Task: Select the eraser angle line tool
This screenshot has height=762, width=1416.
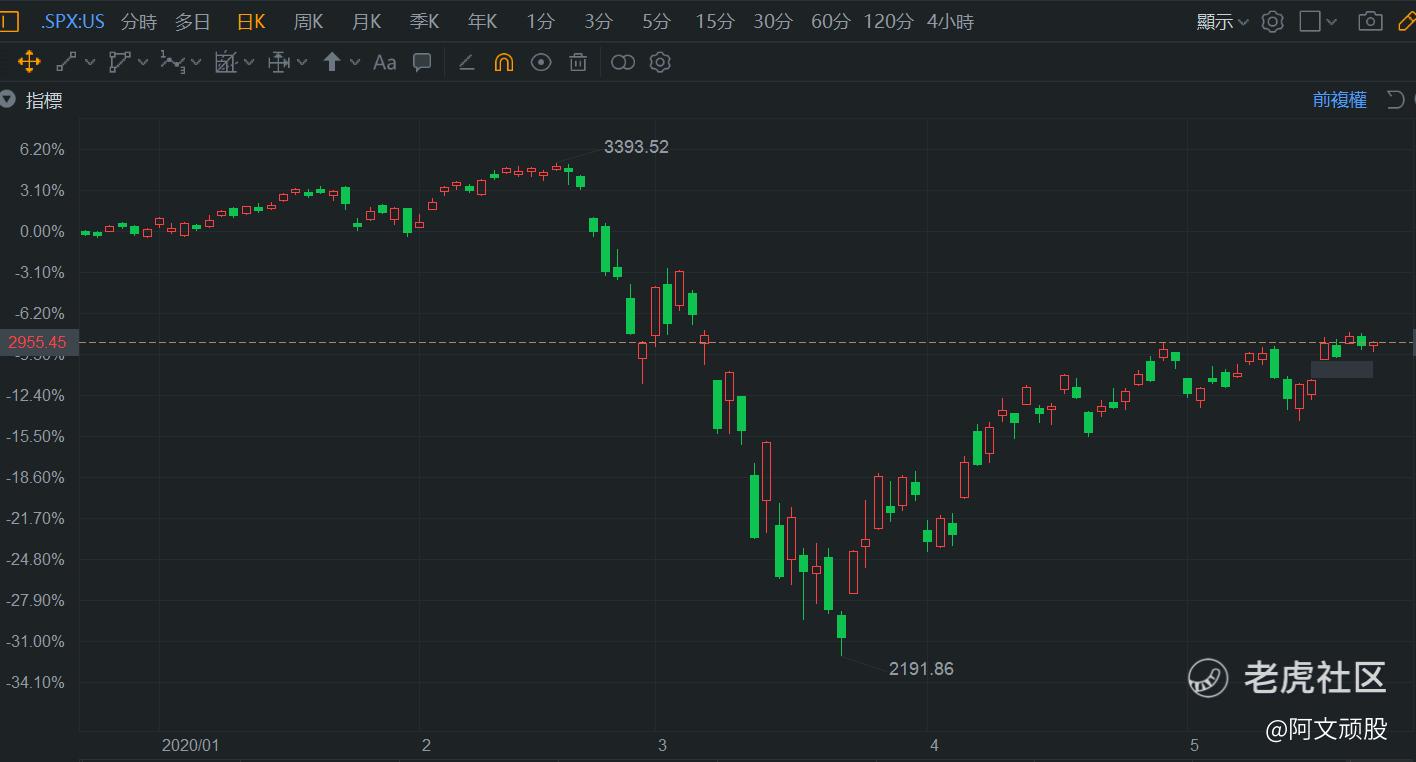Action: tap(466, 62)
